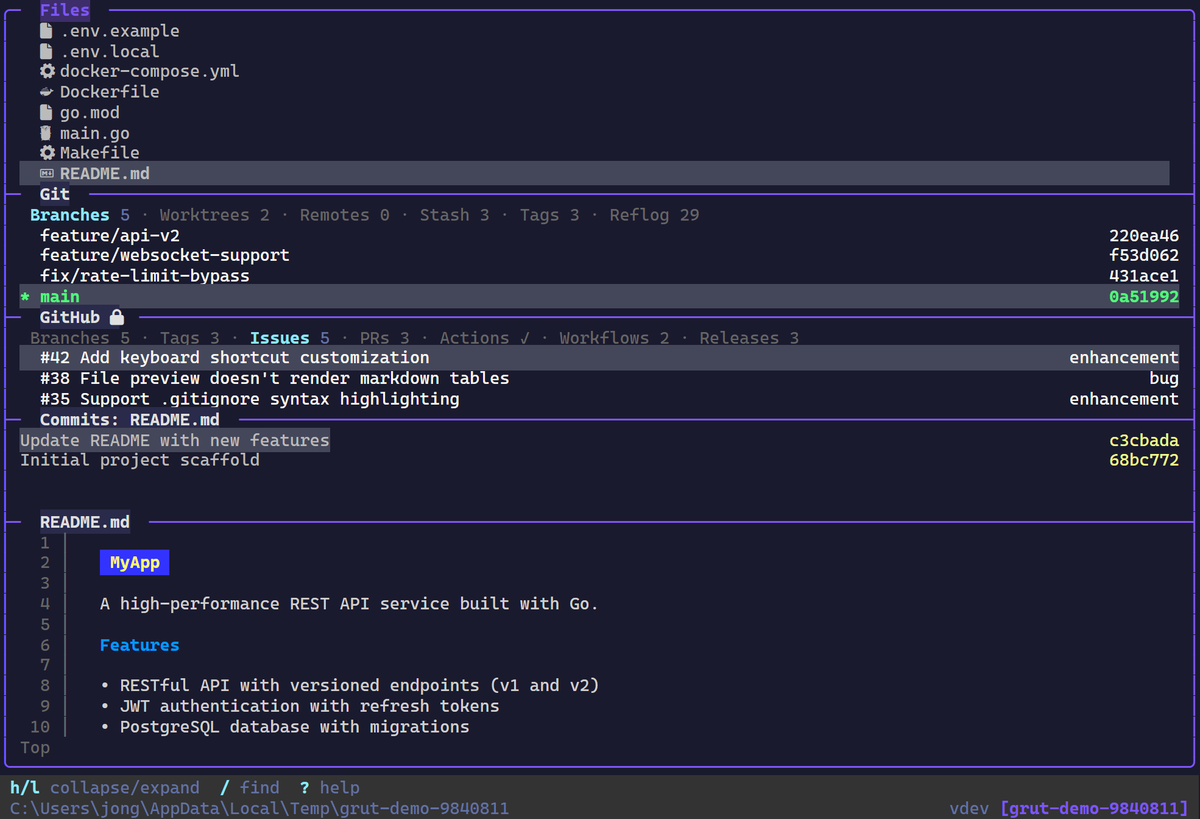Select commit Update README with new features
Screen dimensions: 1200x819
coord(175,440)
